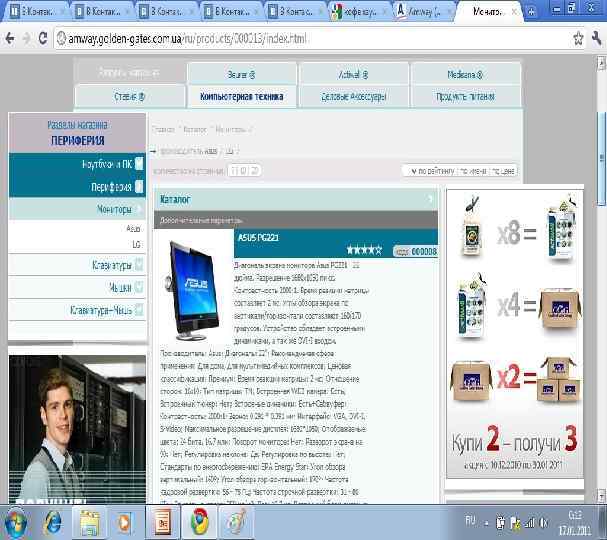Show hidden tray icons arrow
Viewport: 607px width, 540px height.
(x=486, y=523)
